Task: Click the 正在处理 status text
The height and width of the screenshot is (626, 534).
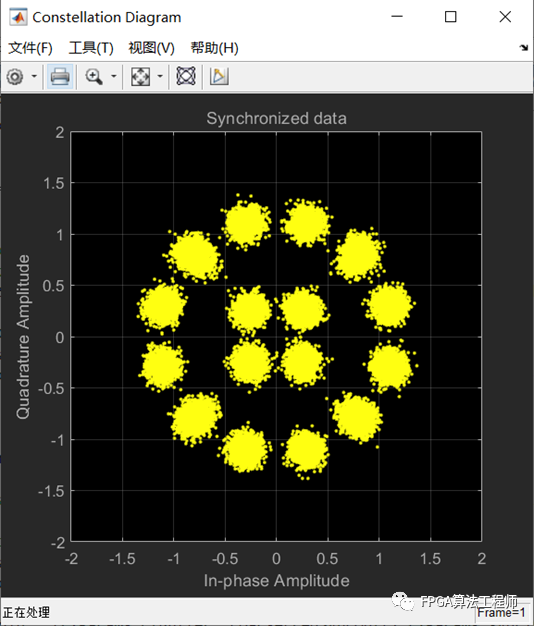Action: point(26,612)
